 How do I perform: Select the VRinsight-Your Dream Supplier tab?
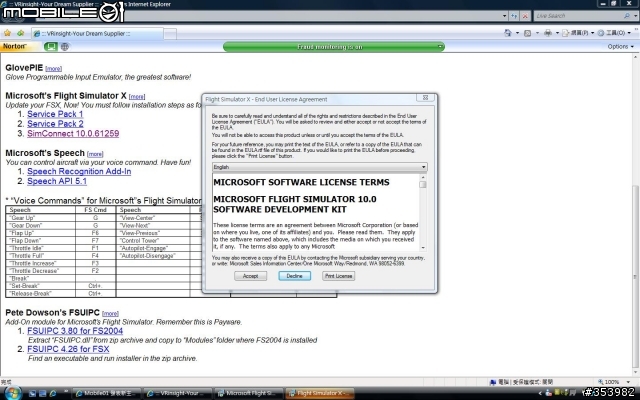tap(97, 33)
